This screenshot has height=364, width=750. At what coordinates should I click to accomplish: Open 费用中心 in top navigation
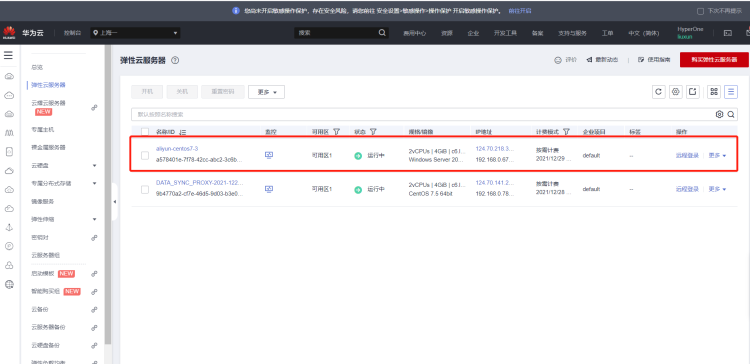(x=414, y=33)
